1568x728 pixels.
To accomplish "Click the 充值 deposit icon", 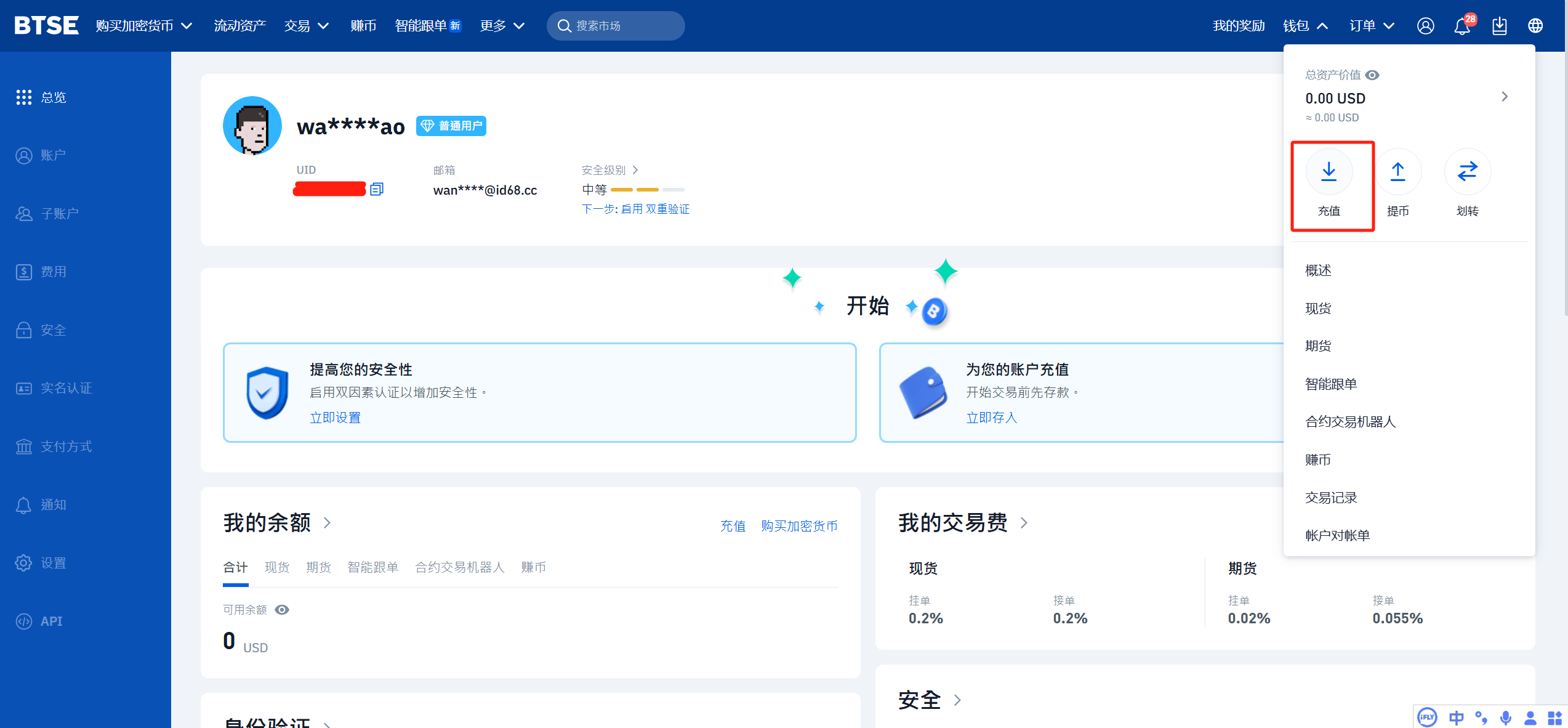I will point(1329,171).
